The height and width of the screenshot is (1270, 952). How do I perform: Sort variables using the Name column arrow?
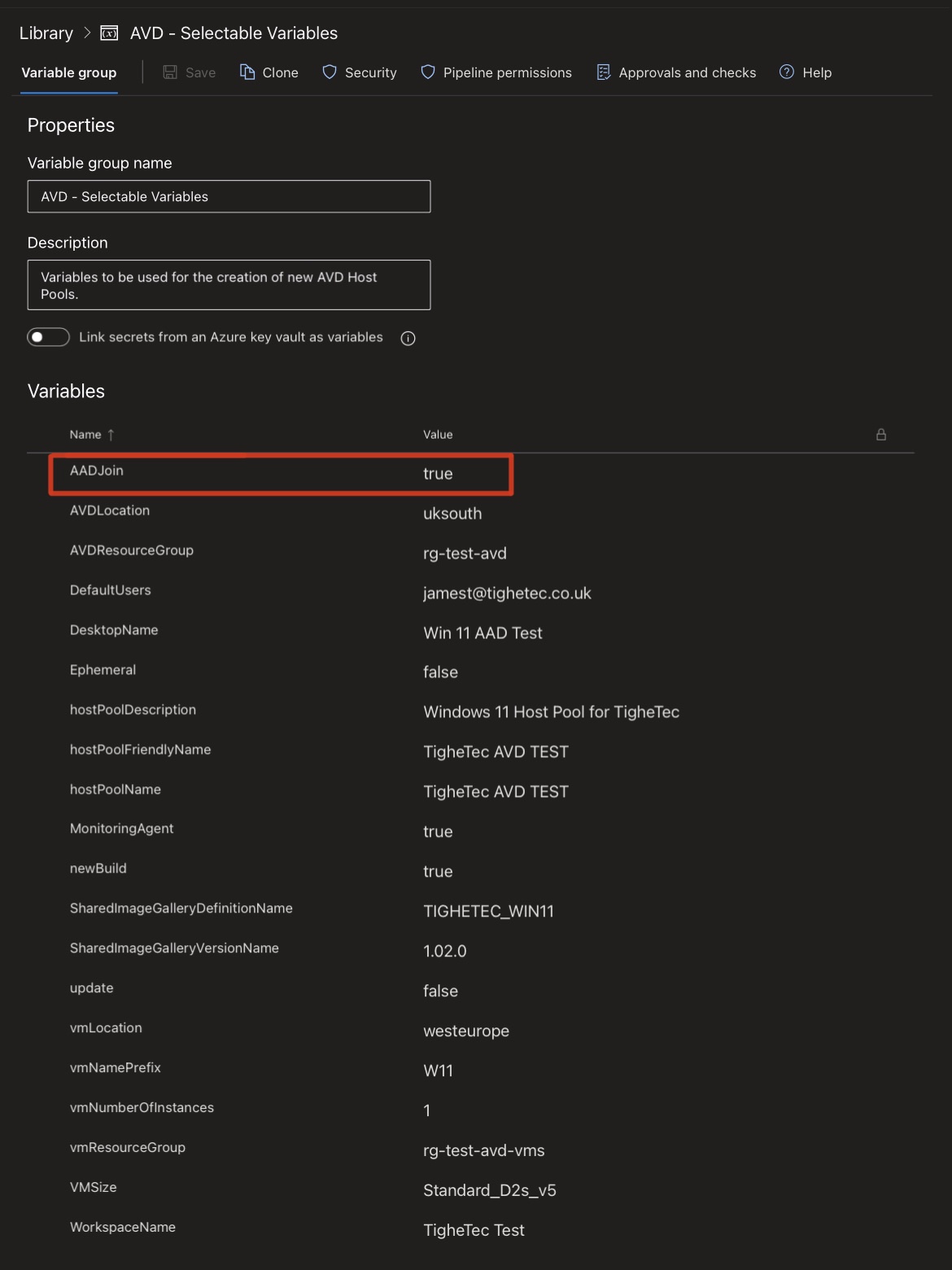pyautogui.click(x=111, y=435)
